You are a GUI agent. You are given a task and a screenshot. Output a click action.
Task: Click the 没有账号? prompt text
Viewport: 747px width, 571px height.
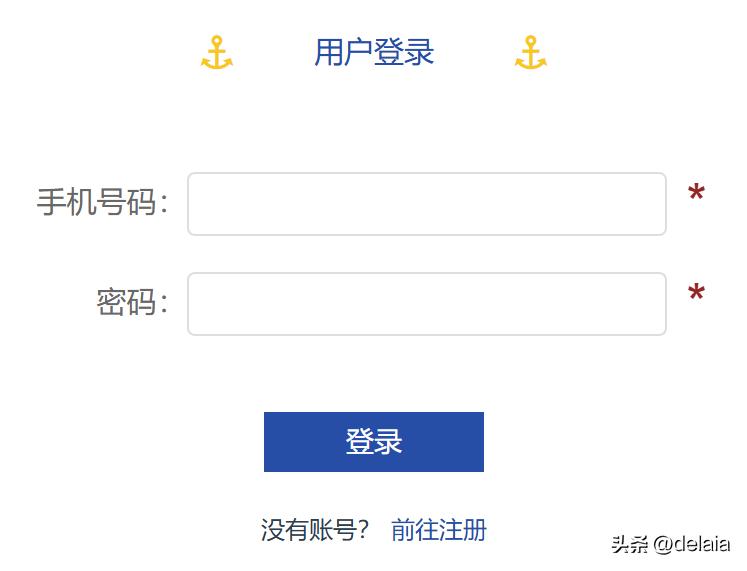click(x=315, y=529)
